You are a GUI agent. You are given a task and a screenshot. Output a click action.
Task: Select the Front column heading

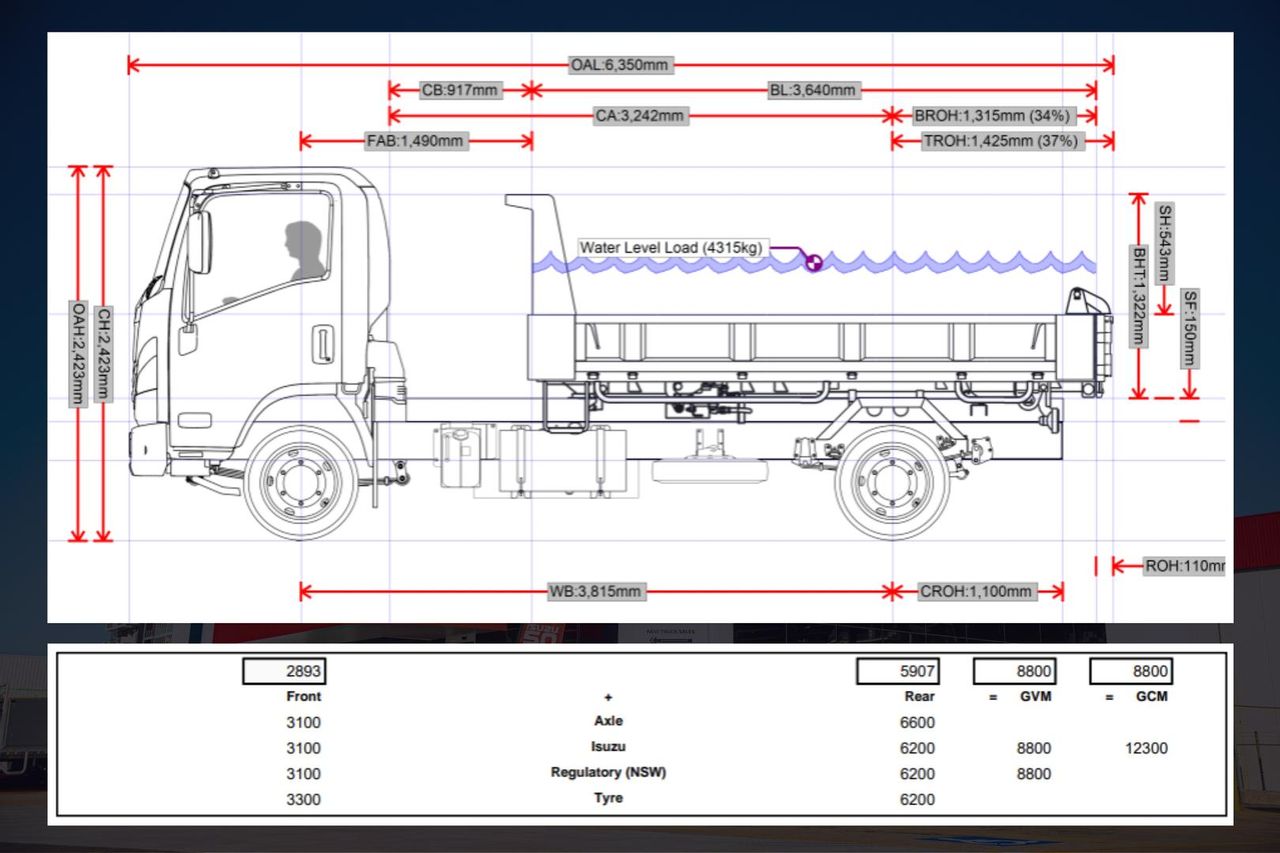click(303, 696)
